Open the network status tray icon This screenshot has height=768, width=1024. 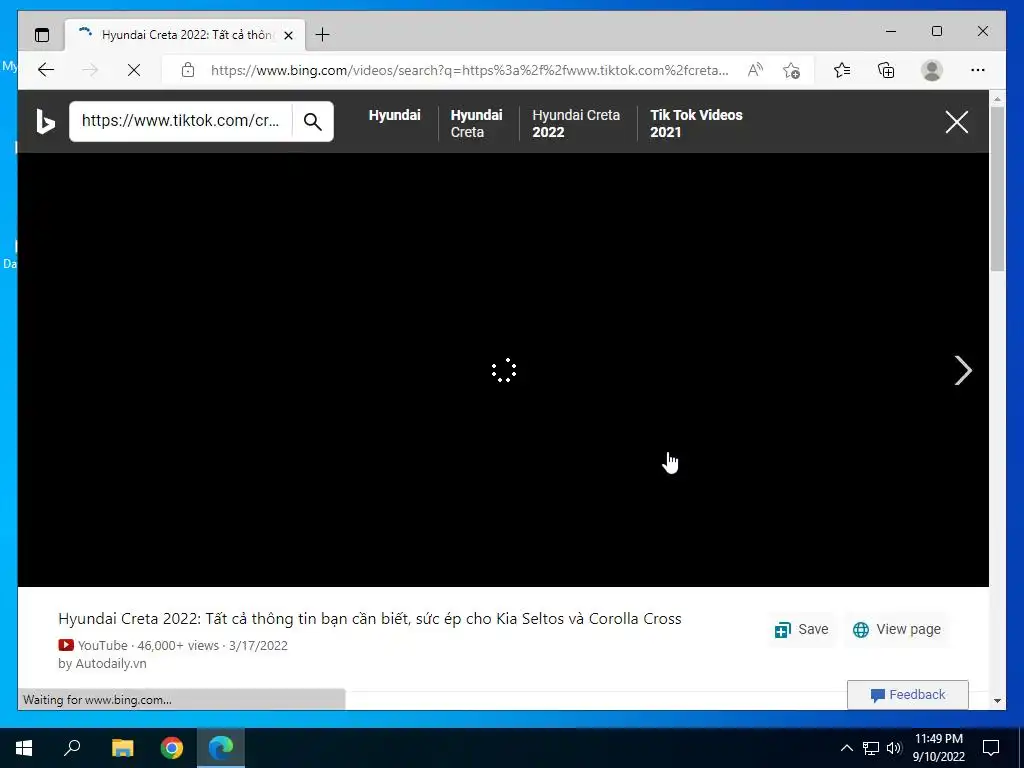(x=871, y=748)
